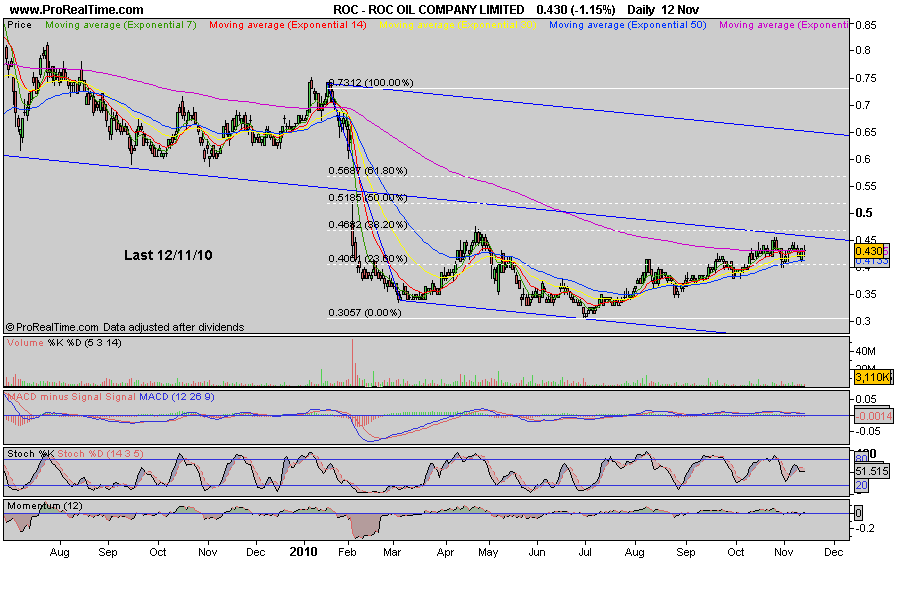Viewport: 900px width, 600px height.
Task: Select the 0.35 price axis value
Action: (866, 295)
